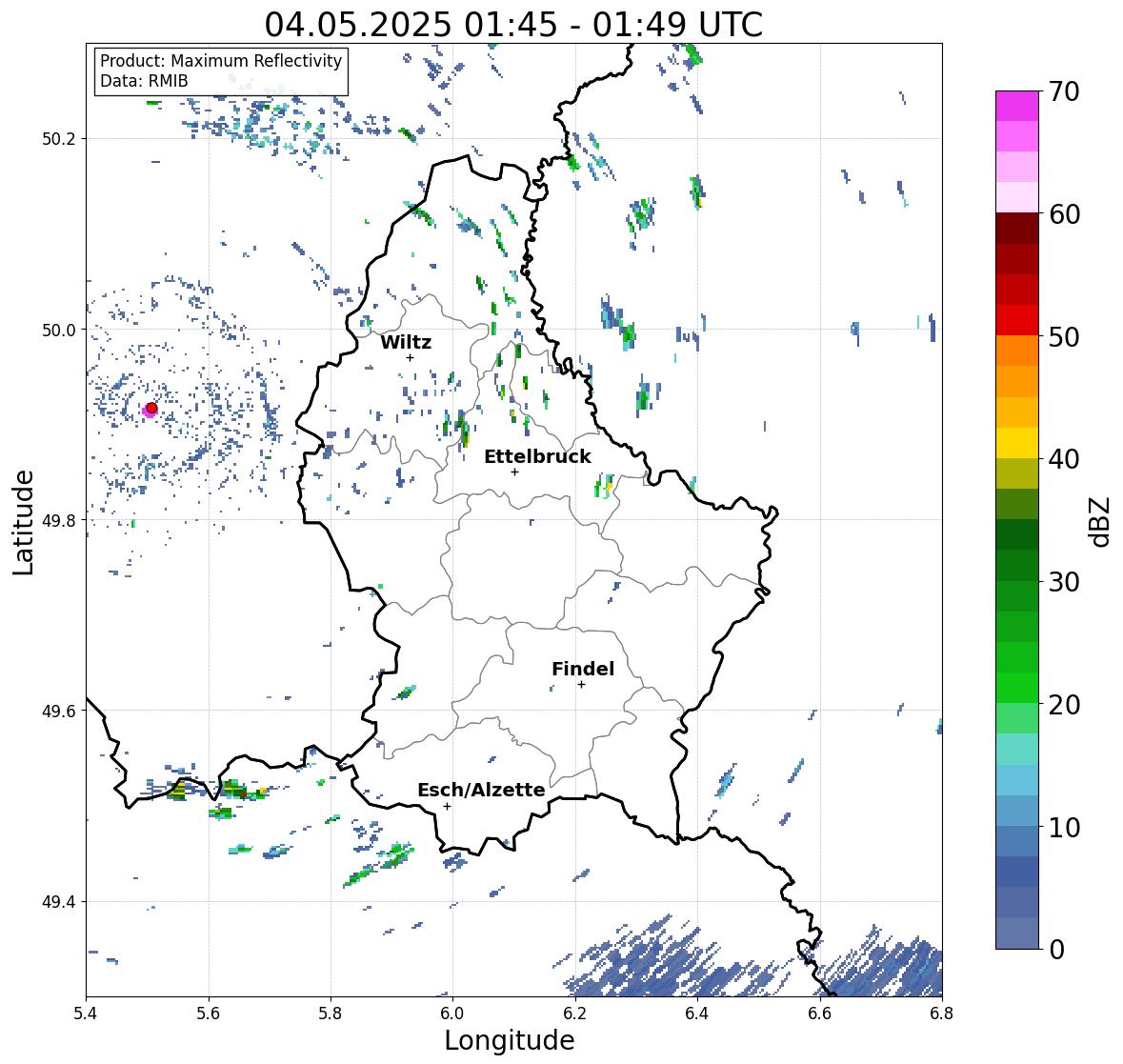Click the 6.0 longitude tick label
The height and width of the screenshot is (1064, 1123).
click(x=452, y=1013)
